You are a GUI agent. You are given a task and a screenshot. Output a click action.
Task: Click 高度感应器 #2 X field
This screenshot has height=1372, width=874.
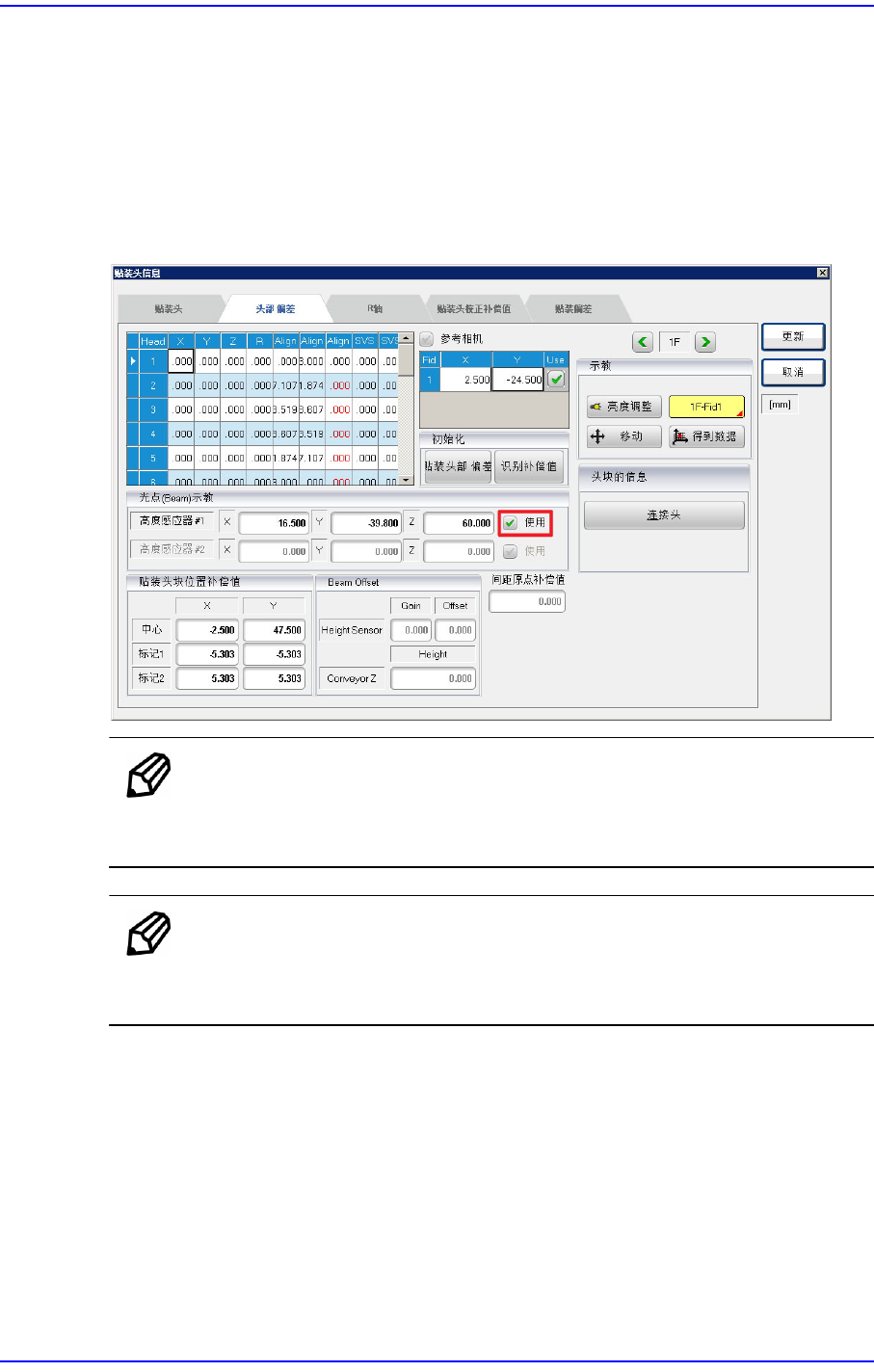(x=274, y=551)
